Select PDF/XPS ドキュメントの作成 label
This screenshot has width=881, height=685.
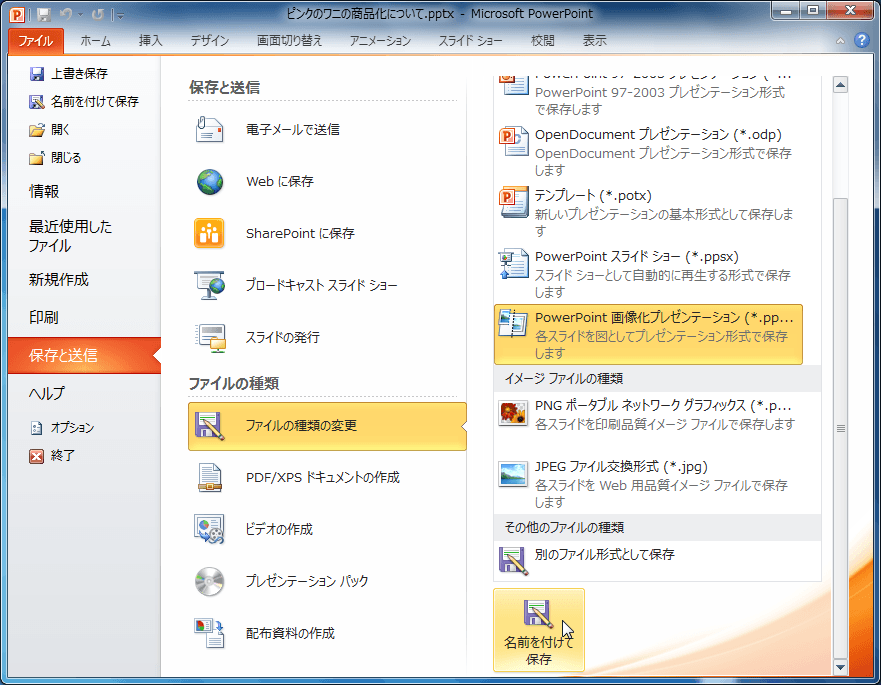point(323,478)
